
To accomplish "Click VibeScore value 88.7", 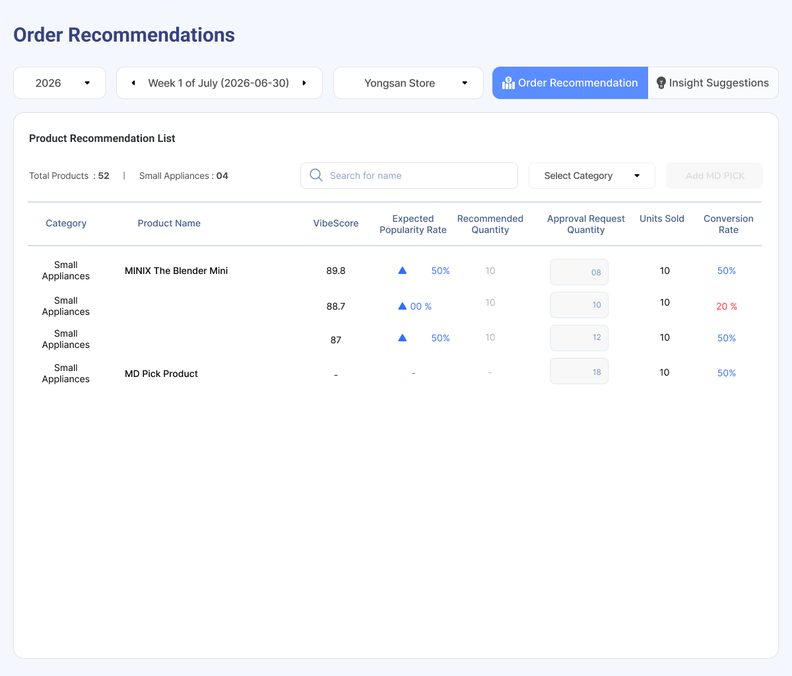I will click(x=335, y=306).
